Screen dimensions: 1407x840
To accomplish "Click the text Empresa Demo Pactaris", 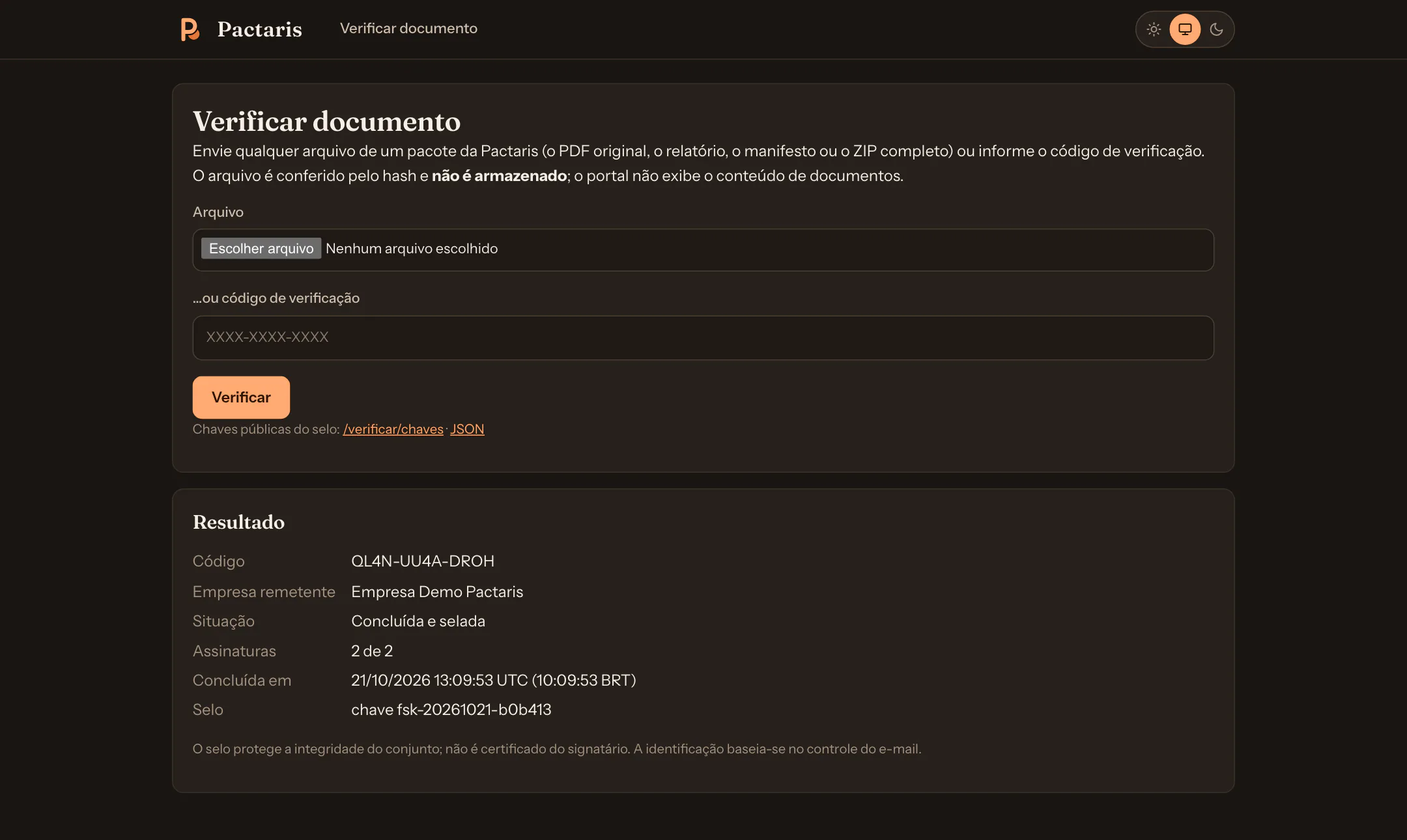I will 437,592.
